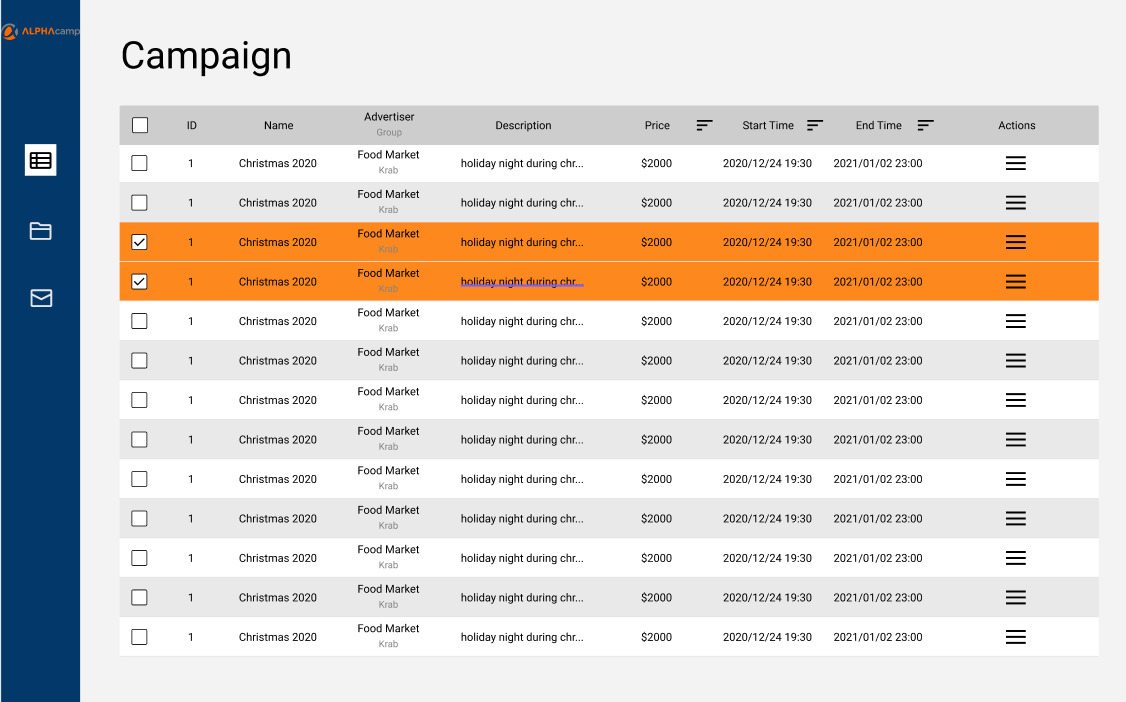Open the table list view in sidebar
Screen dimensions: 1126x702
(40, 160)
